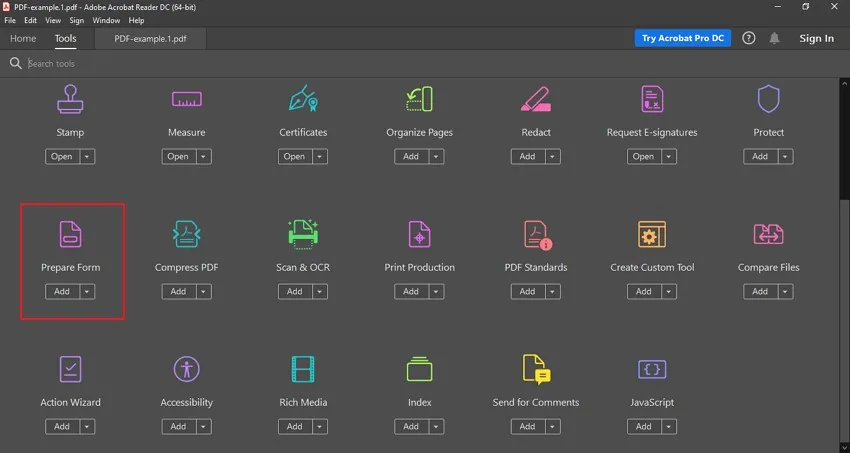Expand the Prepare Form Add dropdown arrow
Viewport: 850px width, 453px height.
[x=87, y=292]
